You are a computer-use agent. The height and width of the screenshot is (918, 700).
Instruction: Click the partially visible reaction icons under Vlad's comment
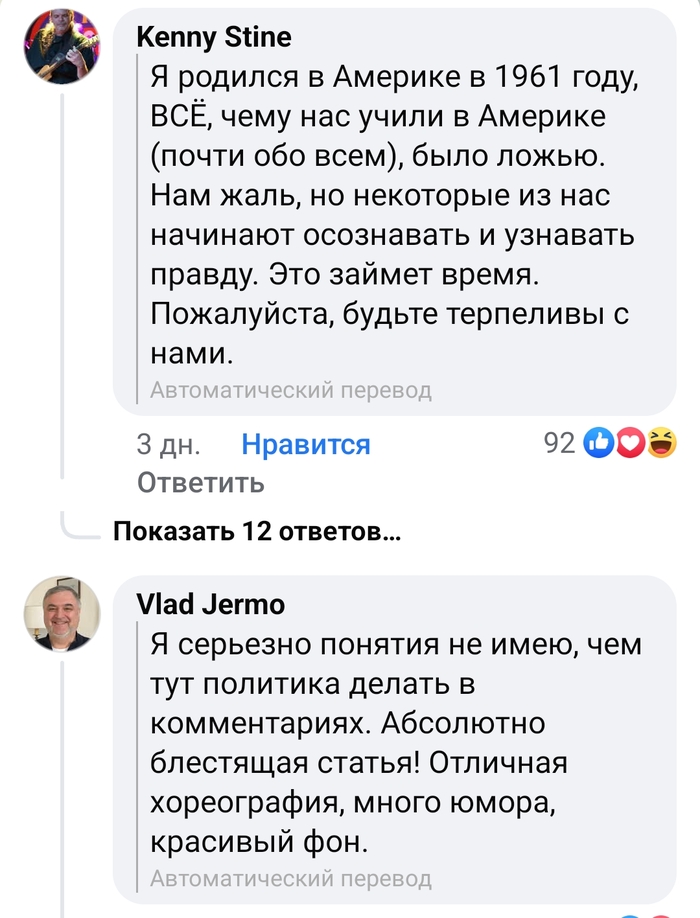[640, 914]
